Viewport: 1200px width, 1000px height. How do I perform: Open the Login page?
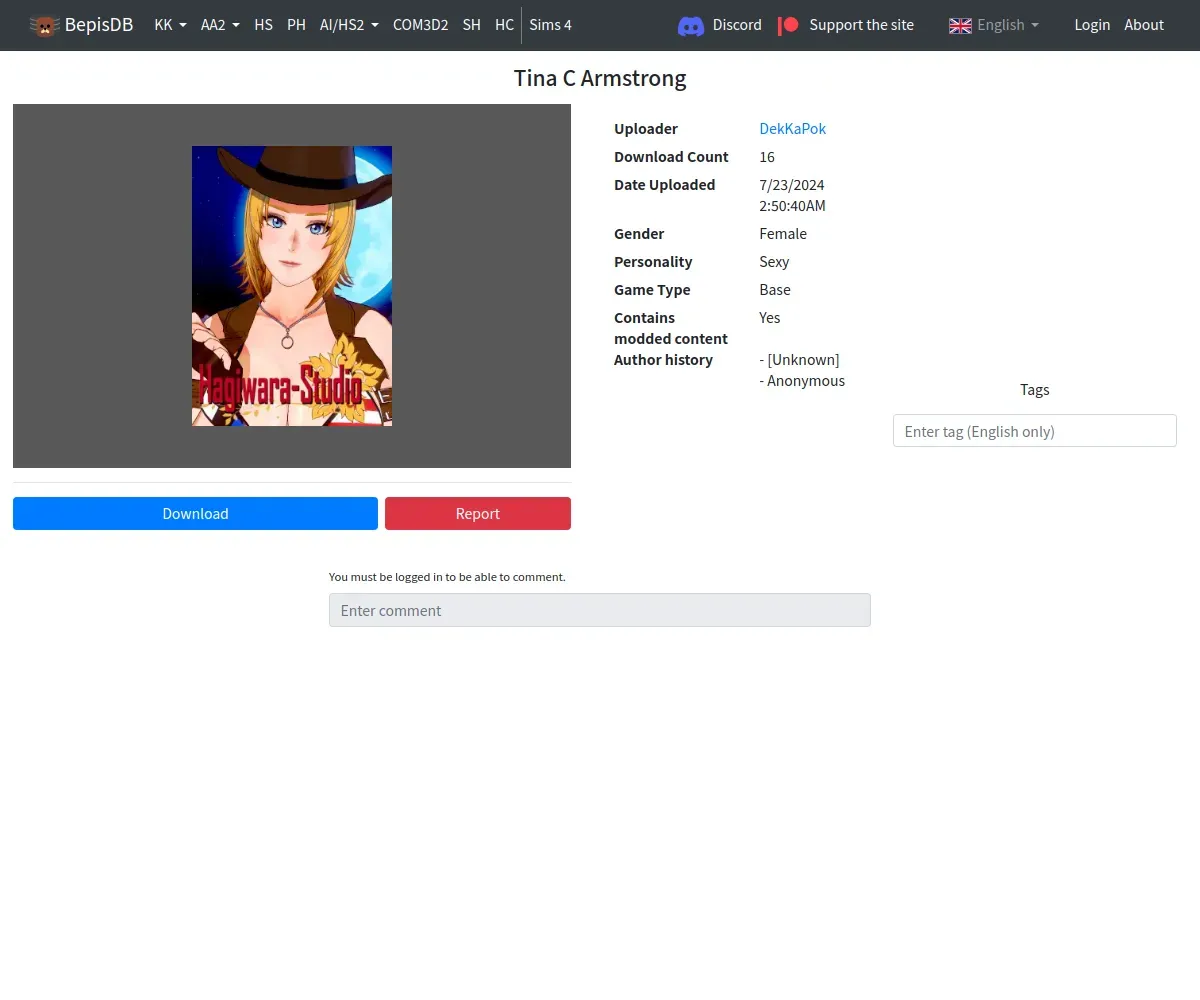click(1092, 25)
